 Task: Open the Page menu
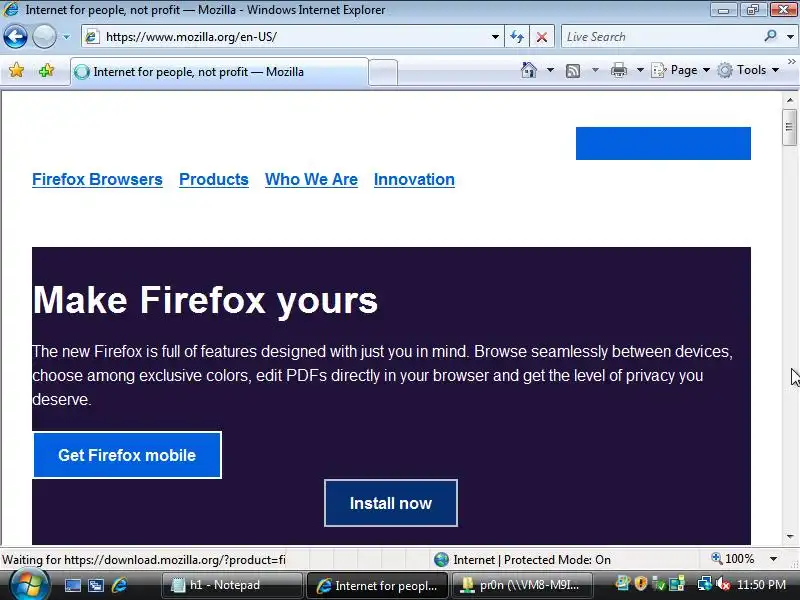coord(681,70)
